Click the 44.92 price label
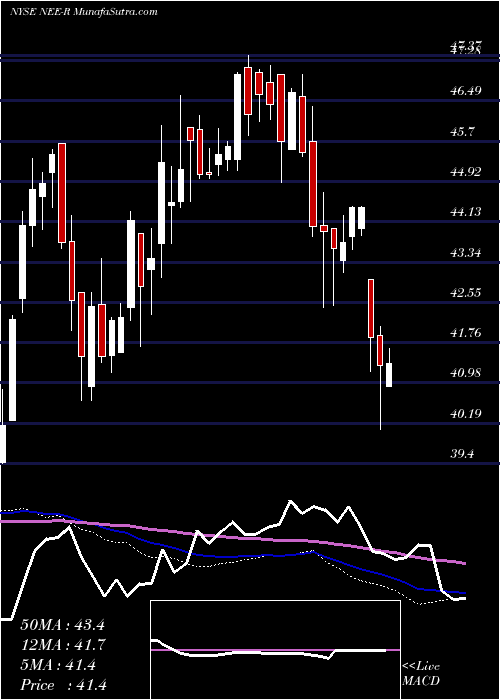Viewport: 500px width, 700px height. [x=466, y=172]
